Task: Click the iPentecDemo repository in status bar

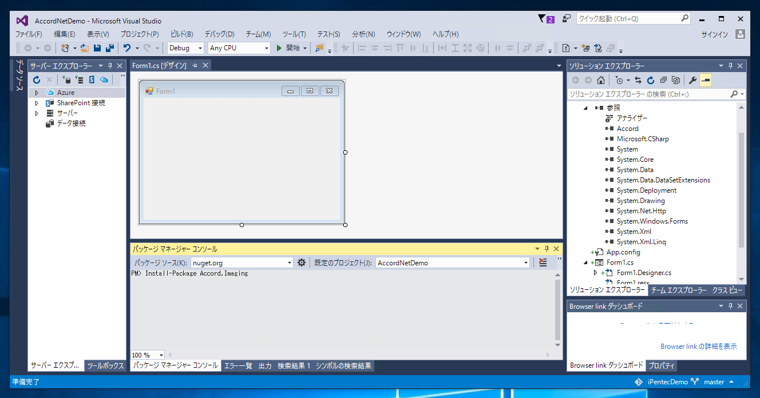Action: pos(667,382)
